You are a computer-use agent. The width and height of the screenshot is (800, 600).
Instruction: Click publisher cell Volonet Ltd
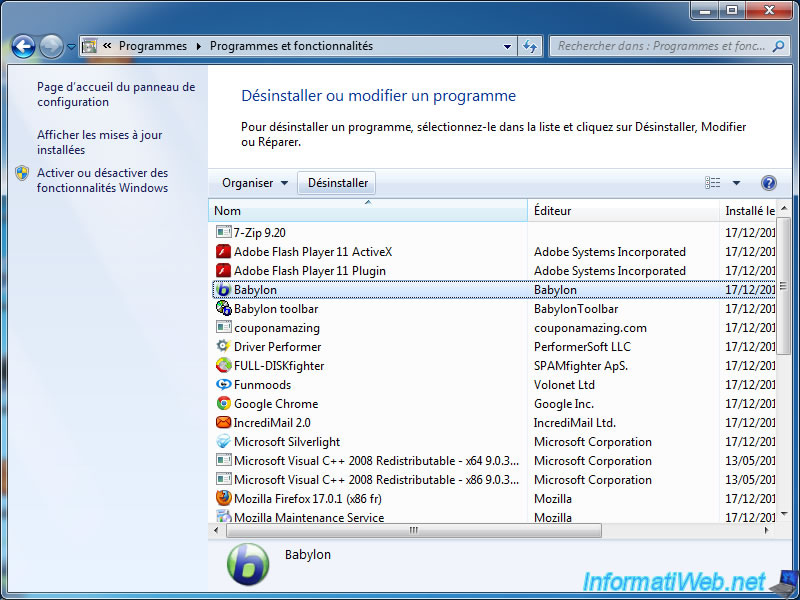click(564, 385)
